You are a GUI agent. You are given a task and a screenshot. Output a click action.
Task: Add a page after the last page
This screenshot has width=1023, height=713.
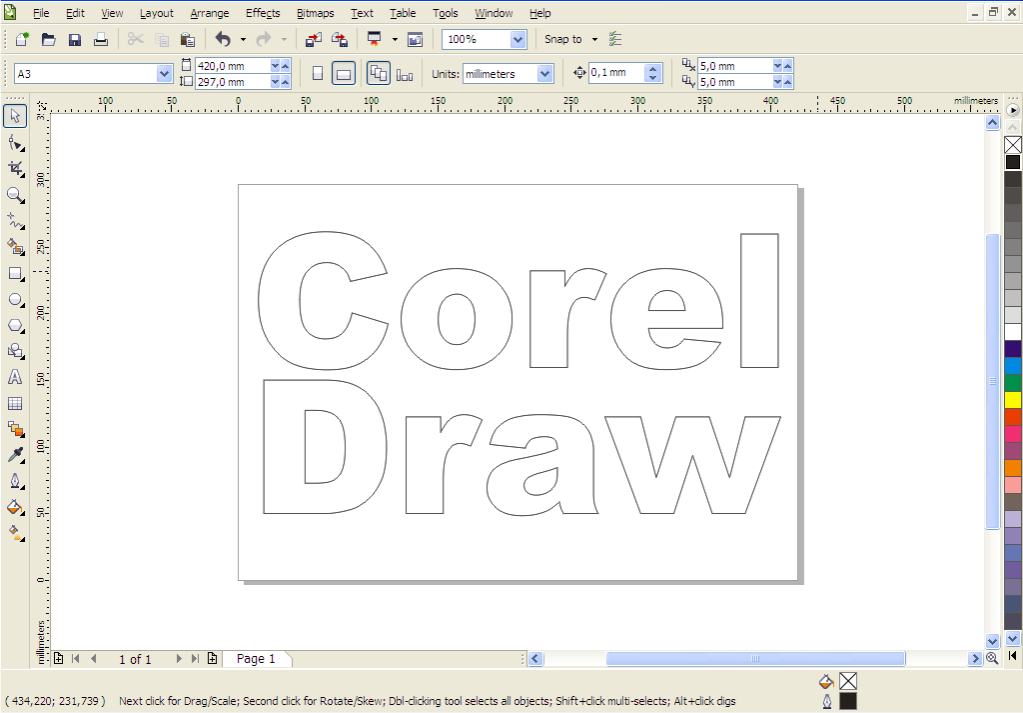[x=212, y=659]
